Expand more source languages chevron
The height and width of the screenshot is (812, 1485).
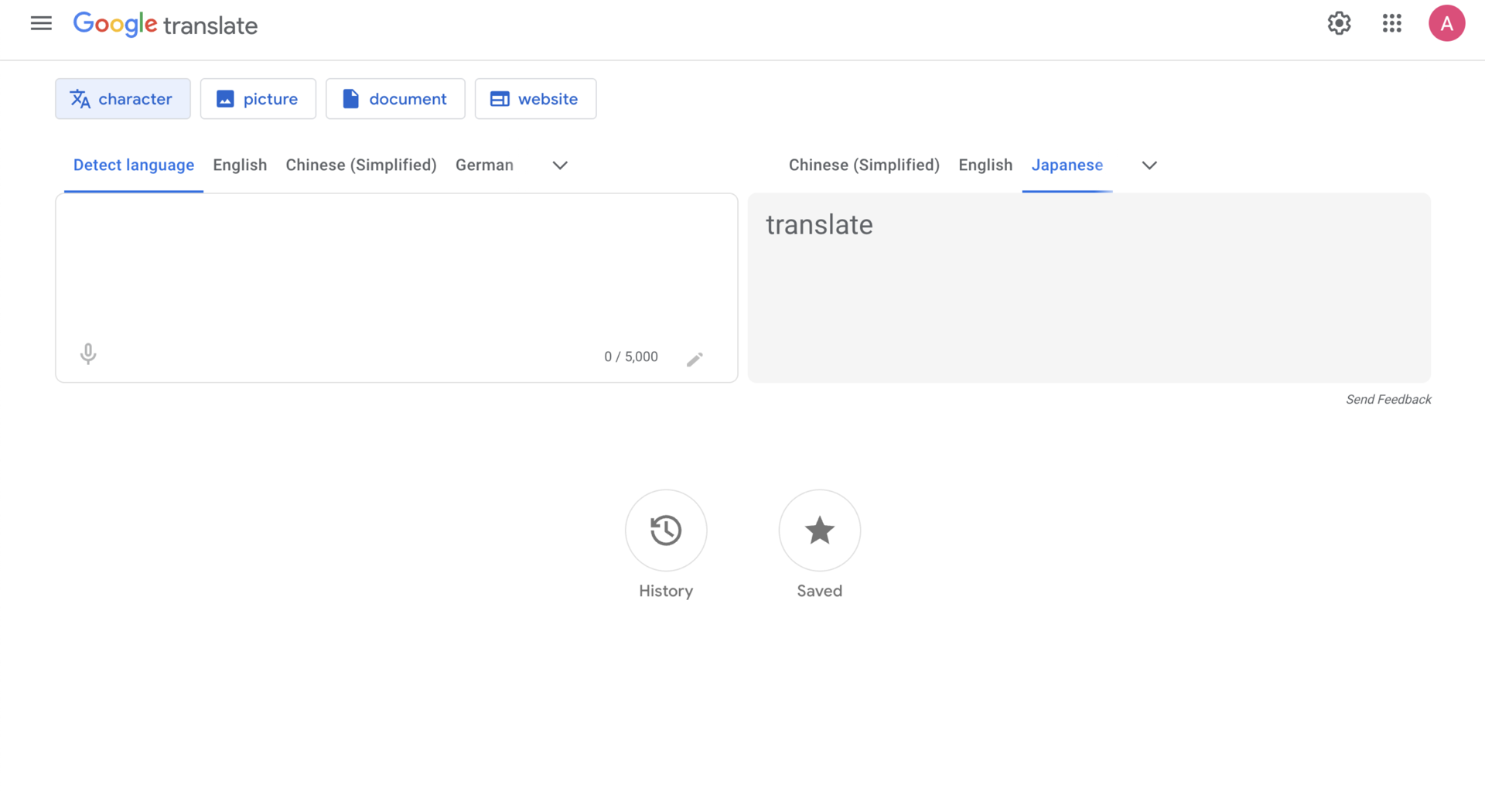tap(560, 165)
